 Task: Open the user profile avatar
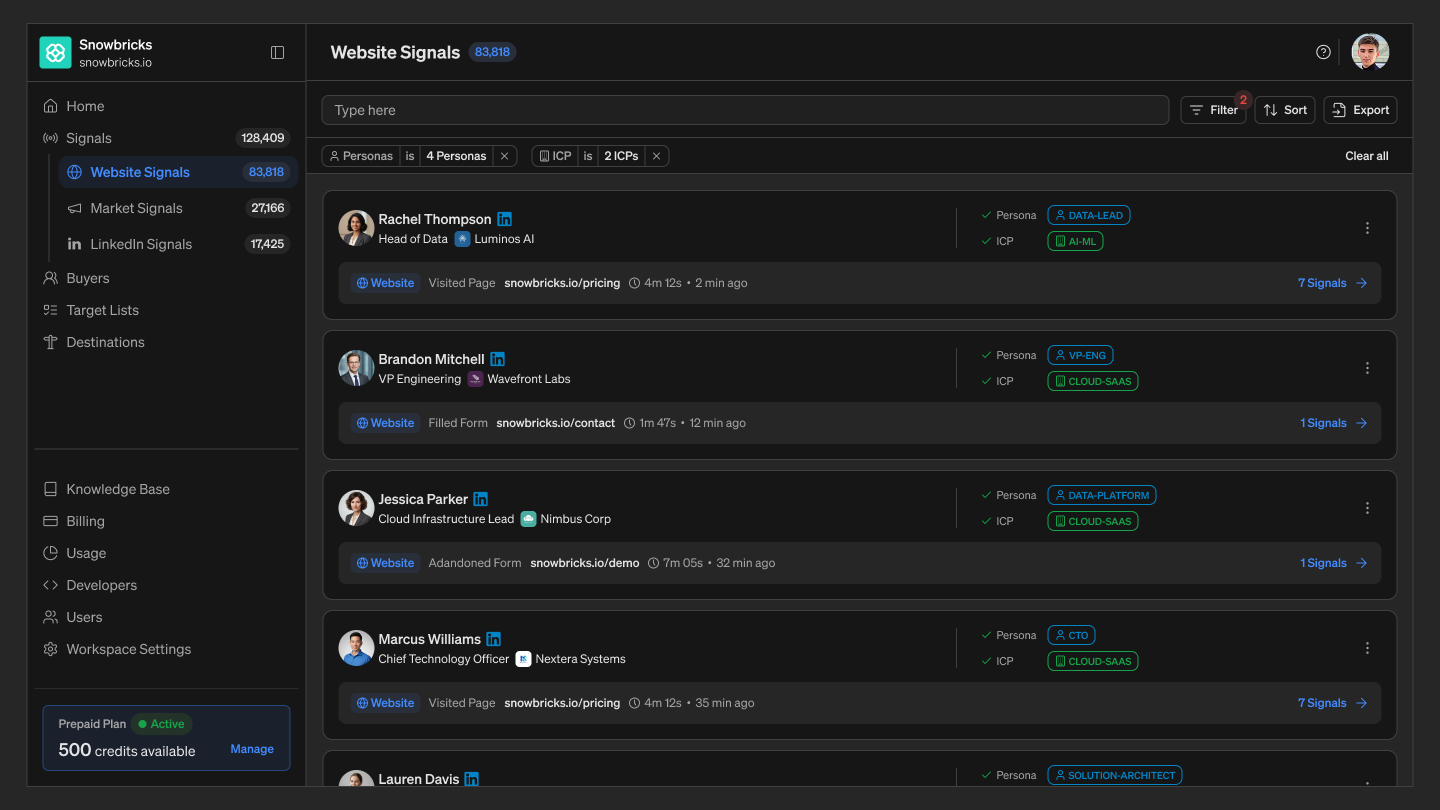tap(1370, 52)
